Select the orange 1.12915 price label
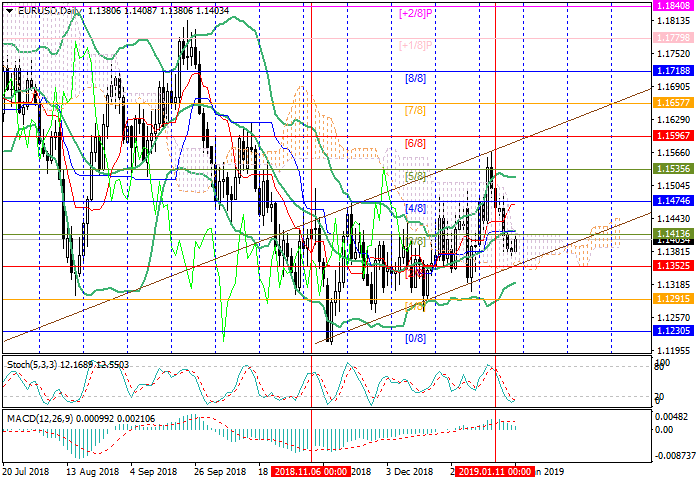 click(x=672, y=298)
